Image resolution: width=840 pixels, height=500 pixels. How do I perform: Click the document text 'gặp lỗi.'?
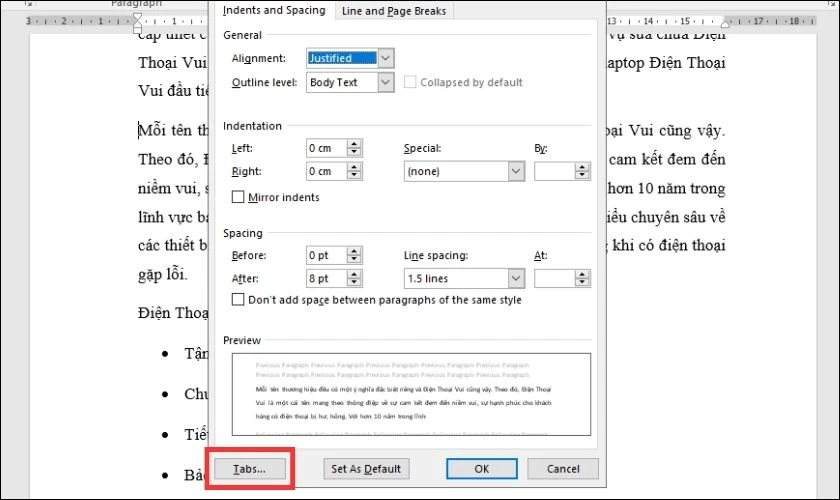pos(163,274)
